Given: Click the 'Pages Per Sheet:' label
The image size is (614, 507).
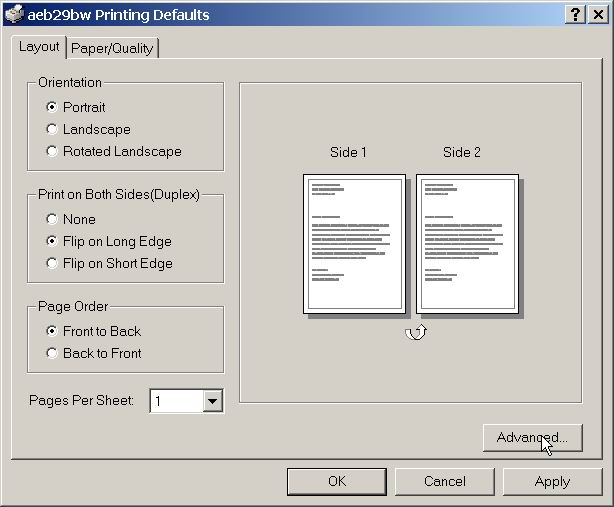Looking at the screenshot, I should click(x=81, y=400).
